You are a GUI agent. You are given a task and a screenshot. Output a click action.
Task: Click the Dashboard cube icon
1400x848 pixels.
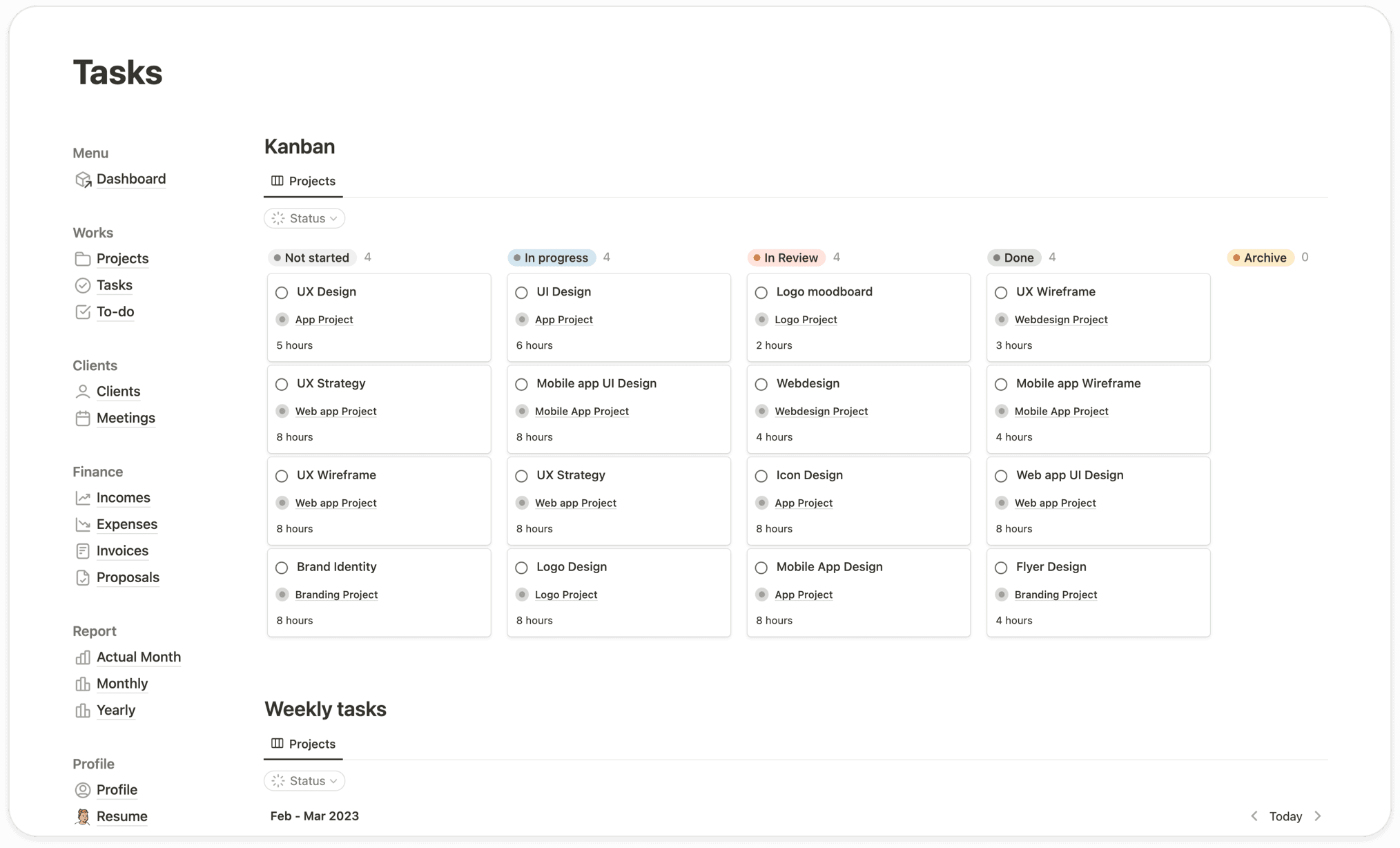(83, 179)
